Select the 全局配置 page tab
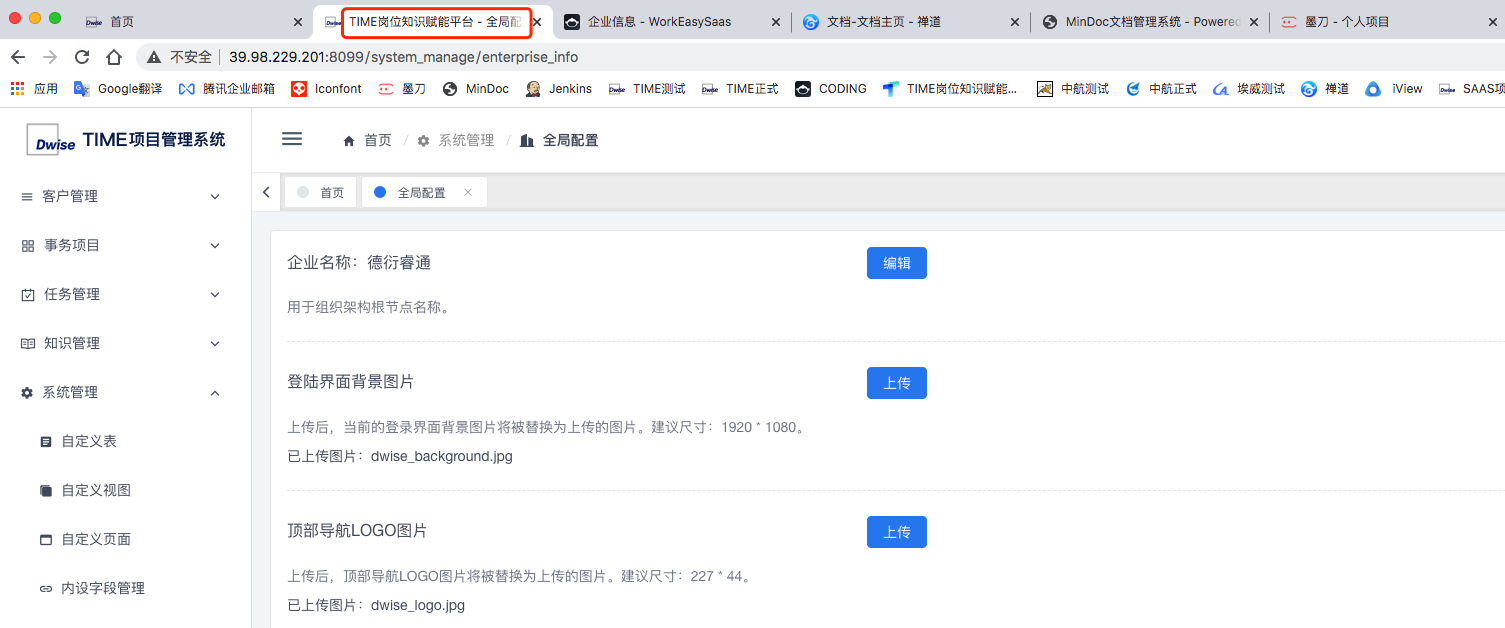Viewport: 1505px width, 628px height. 424,192
